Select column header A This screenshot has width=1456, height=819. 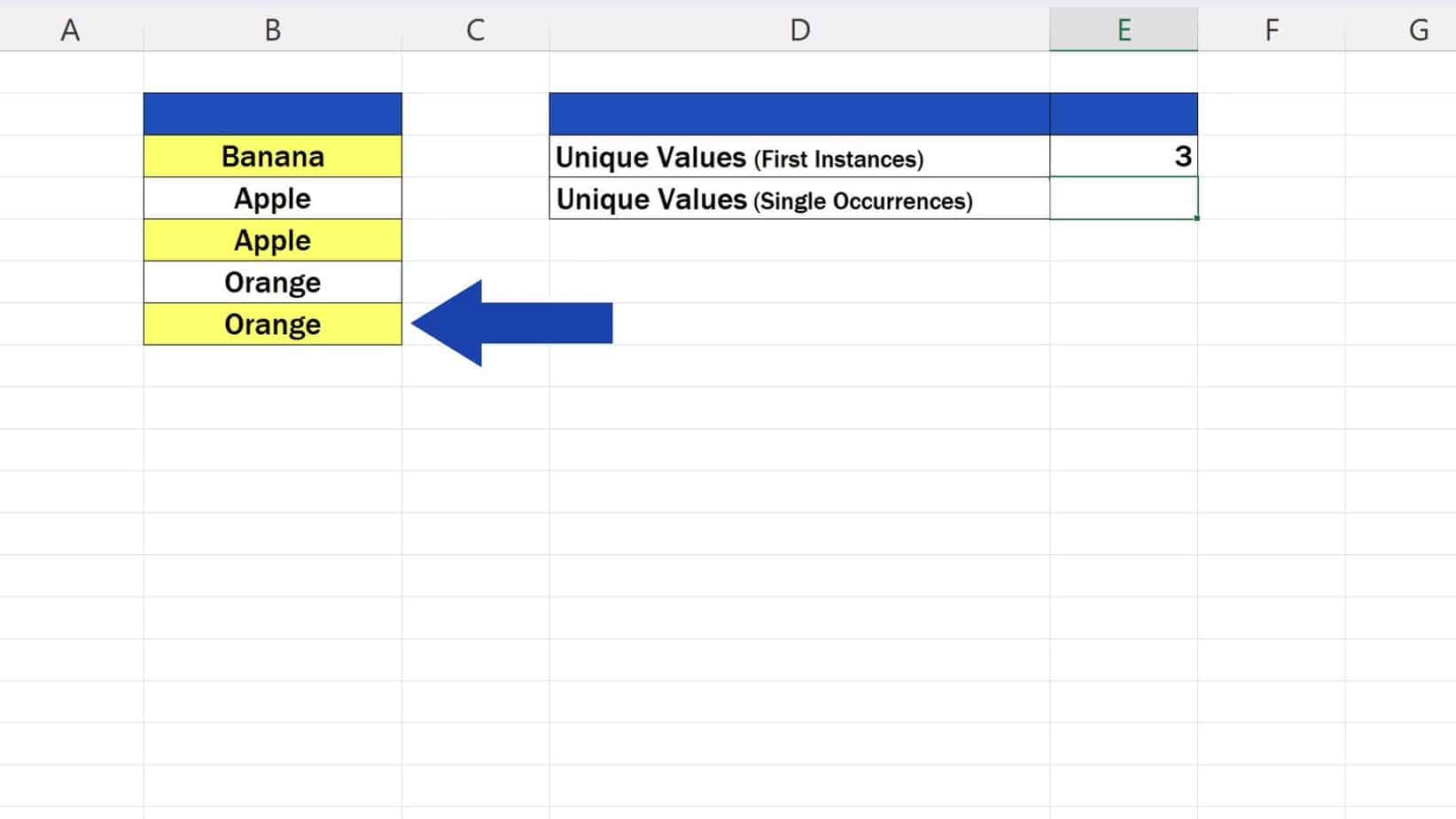tap(70, 28)
